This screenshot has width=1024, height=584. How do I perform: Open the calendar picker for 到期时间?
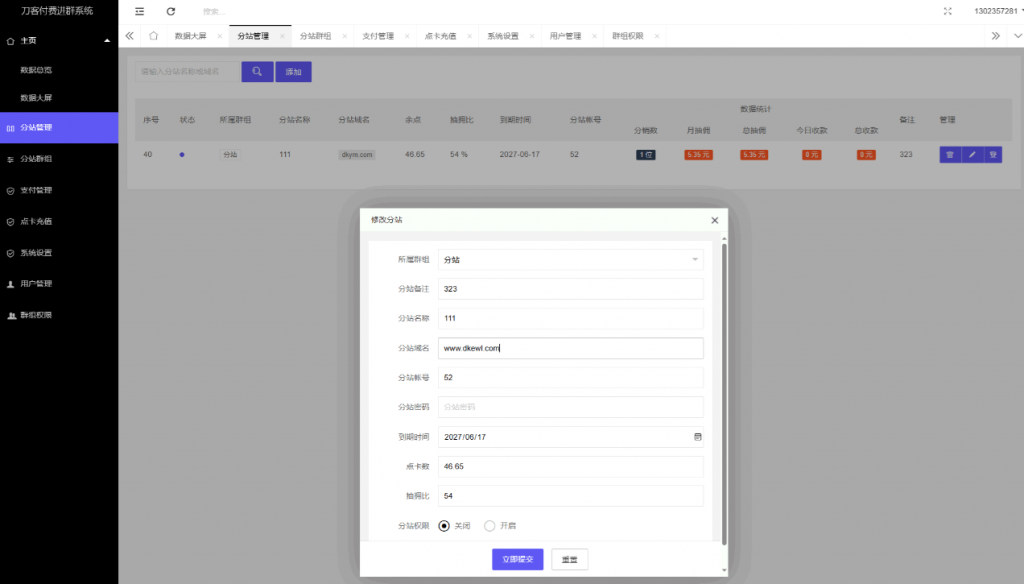pyautogui.click(x=697, y=437)
